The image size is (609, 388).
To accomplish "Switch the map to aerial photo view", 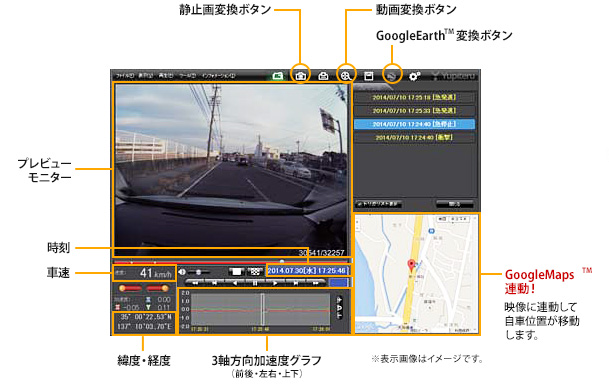I will pyautogui.click(x=459, y=219).
